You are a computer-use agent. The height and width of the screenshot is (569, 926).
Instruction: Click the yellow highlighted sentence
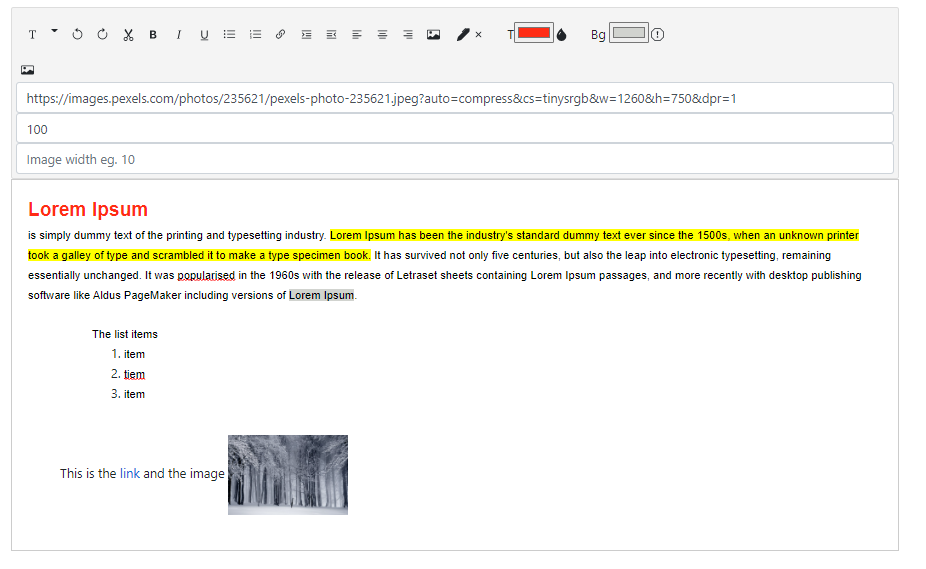pyautogui.click(x=443, y=245)
